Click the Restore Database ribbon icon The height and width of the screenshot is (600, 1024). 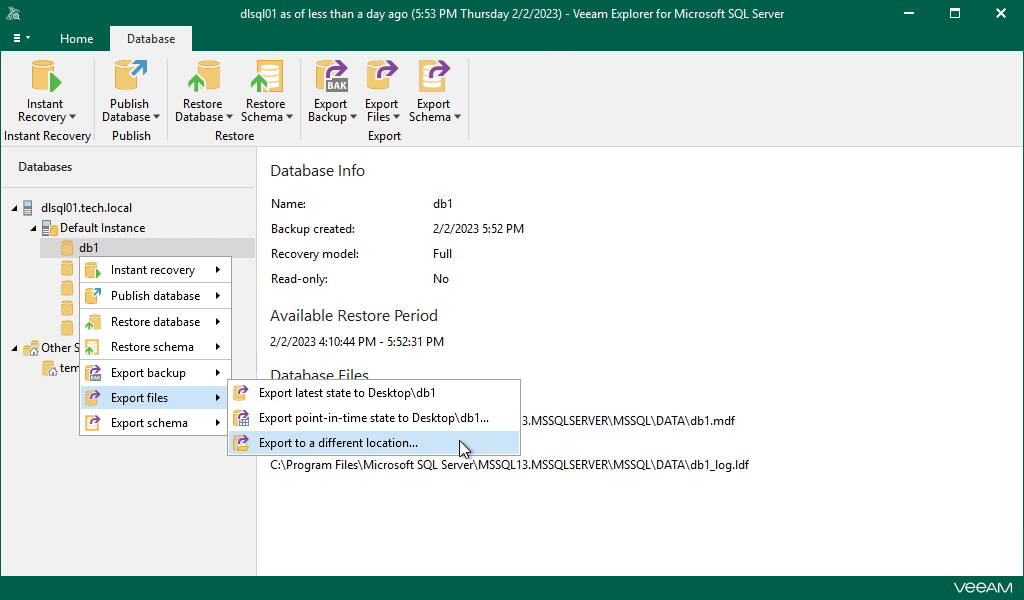(203, 76)
